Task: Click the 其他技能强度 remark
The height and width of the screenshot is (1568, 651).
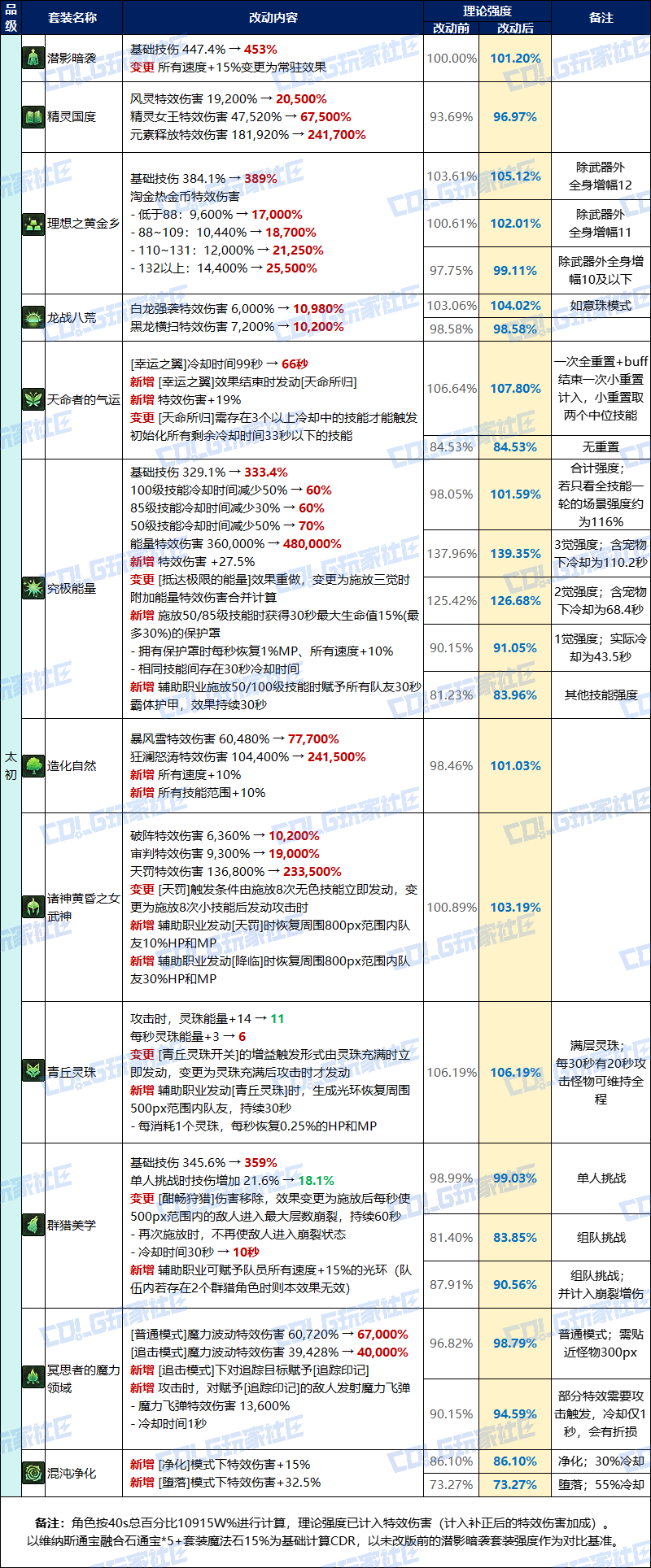Action: [x=601, y=695]
